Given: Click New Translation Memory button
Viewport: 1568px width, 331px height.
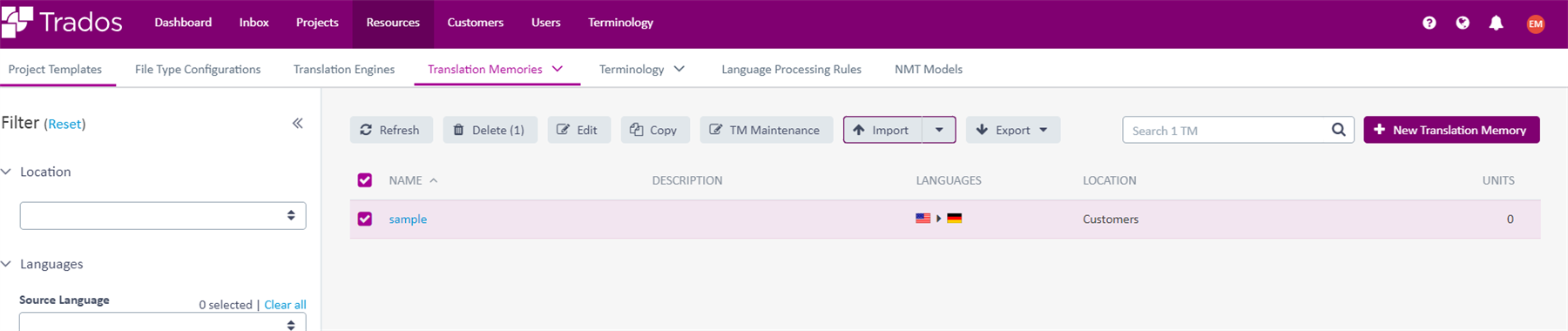Looking at the screenshot, I should point(1451,130).
